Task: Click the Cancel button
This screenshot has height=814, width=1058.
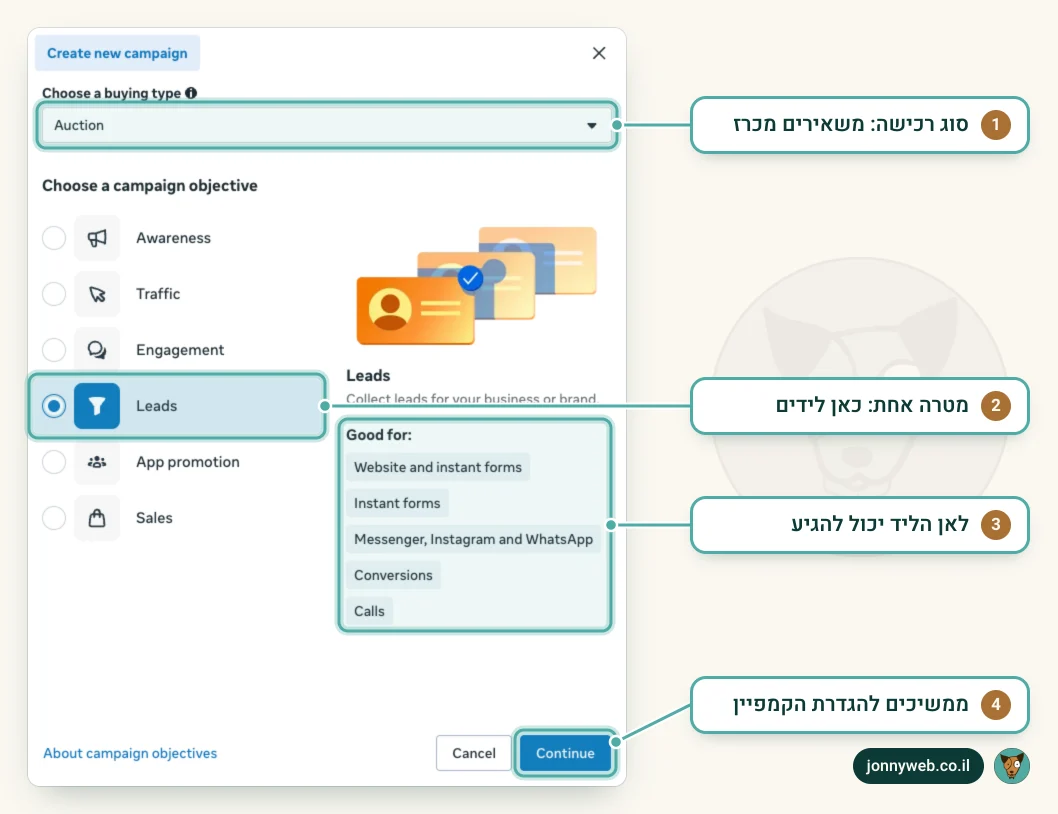Action: [474, 753]
